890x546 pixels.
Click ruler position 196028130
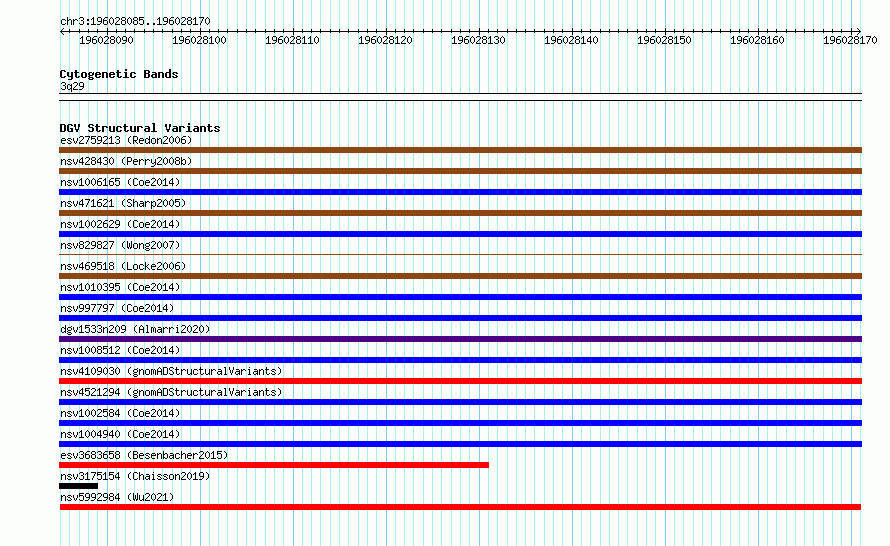[478, 40]
